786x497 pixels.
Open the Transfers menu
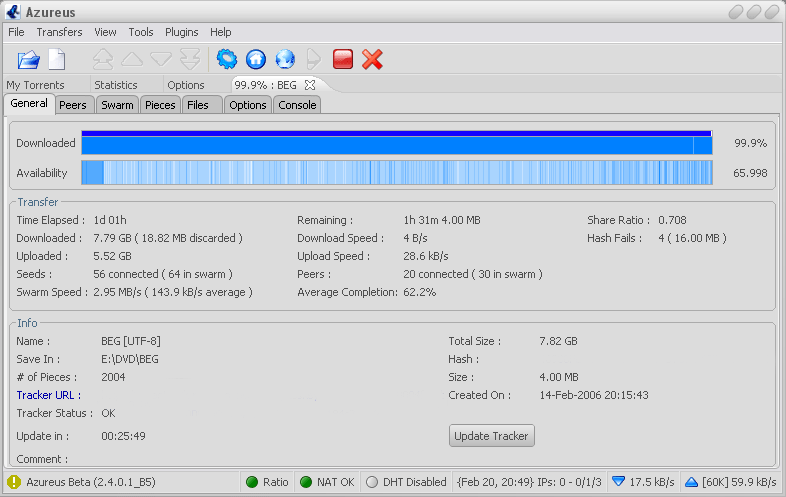(59, 32)
